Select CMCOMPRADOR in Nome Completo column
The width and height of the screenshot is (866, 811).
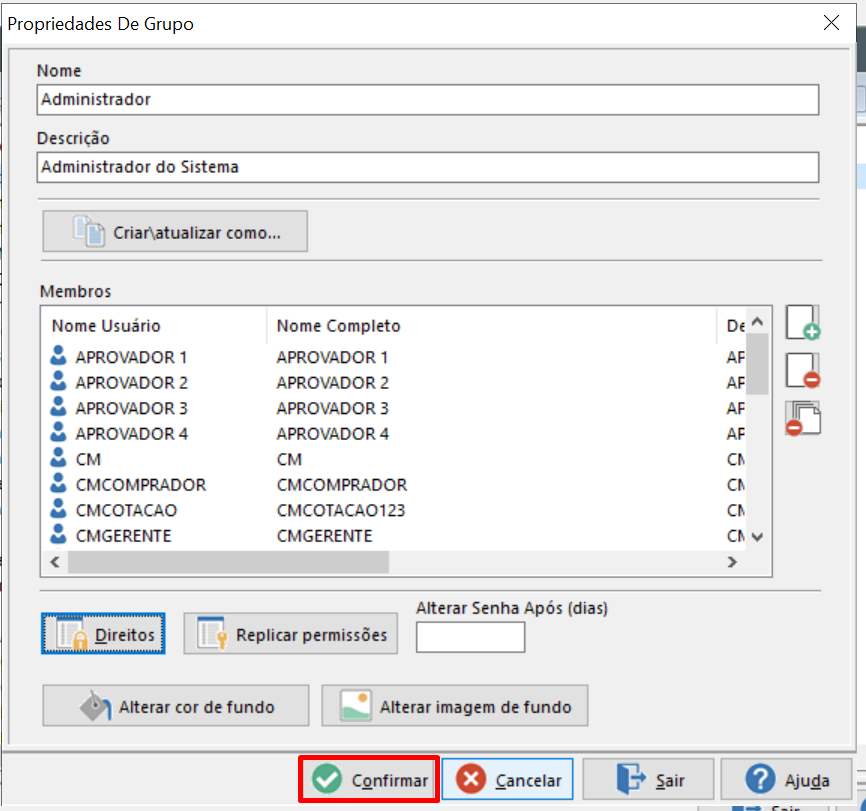(342, 485)
